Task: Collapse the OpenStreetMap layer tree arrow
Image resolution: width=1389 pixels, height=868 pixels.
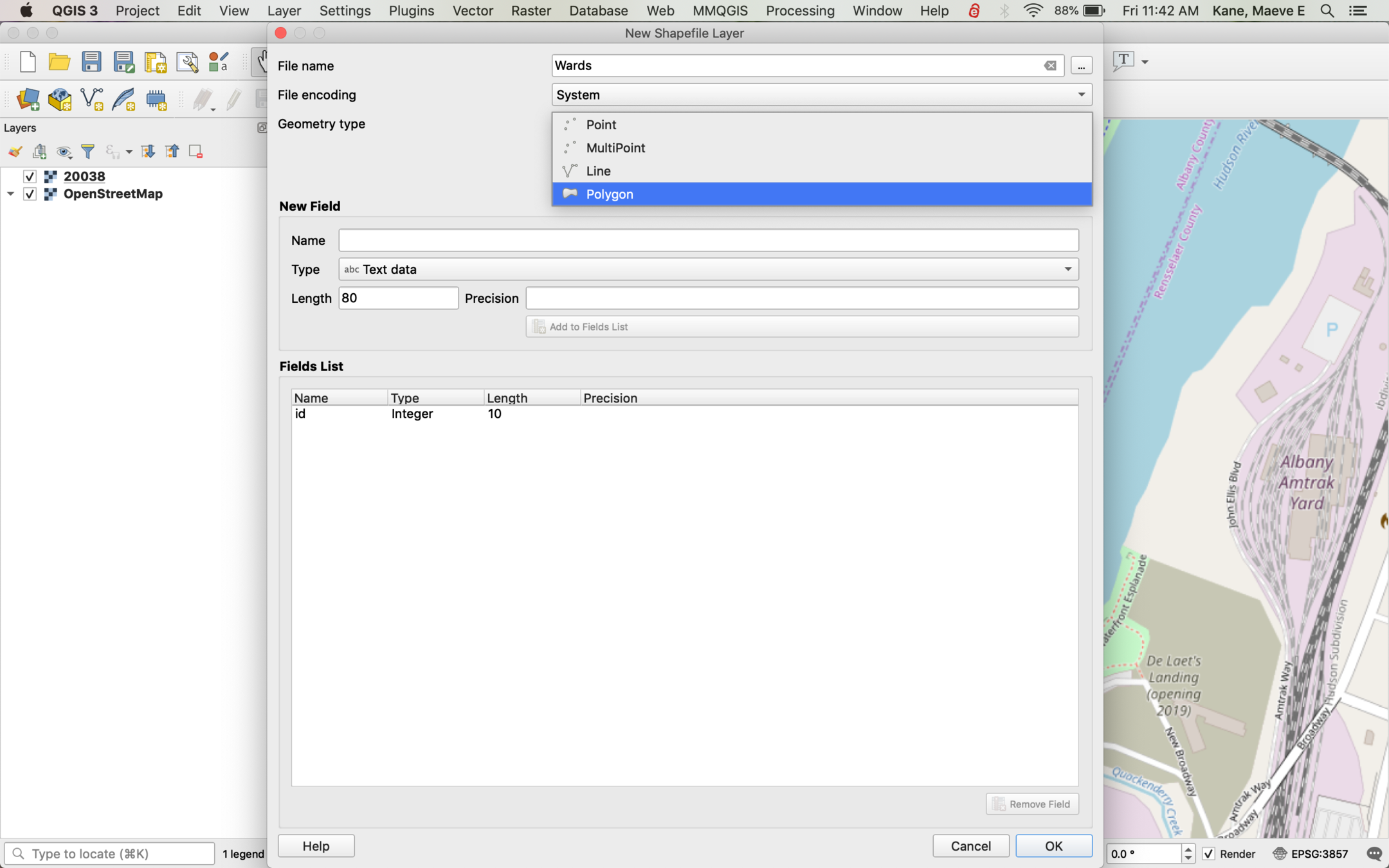Action: coord(10,194)
